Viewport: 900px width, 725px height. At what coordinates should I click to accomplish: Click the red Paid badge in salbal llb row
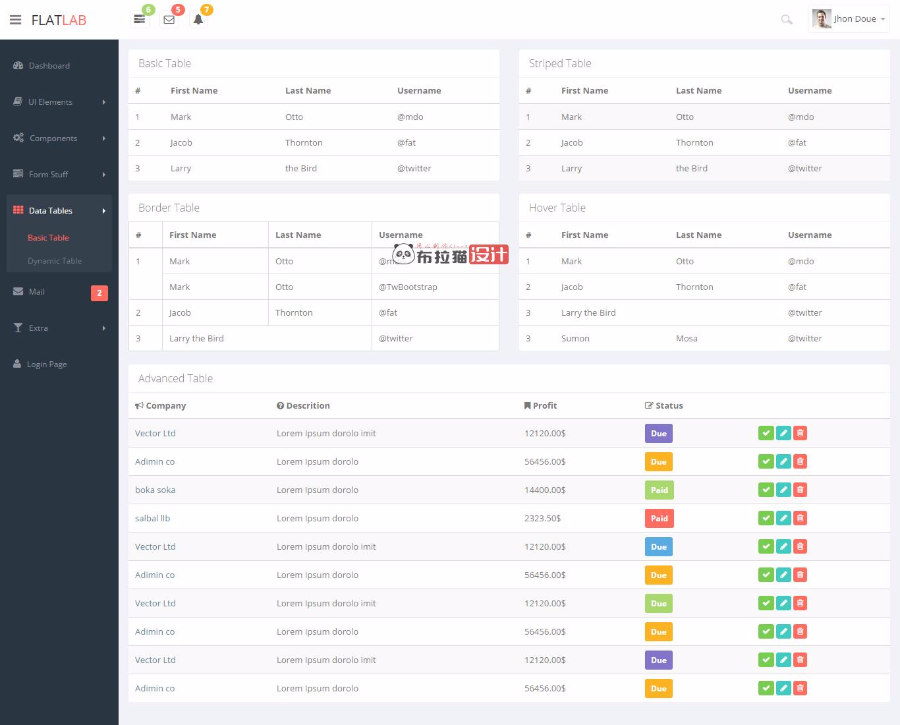click(x=659, y=518)
